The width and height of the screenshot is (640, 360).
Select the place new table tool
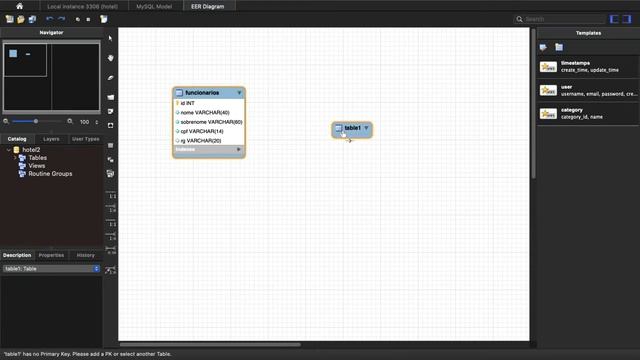pos(110,145)
